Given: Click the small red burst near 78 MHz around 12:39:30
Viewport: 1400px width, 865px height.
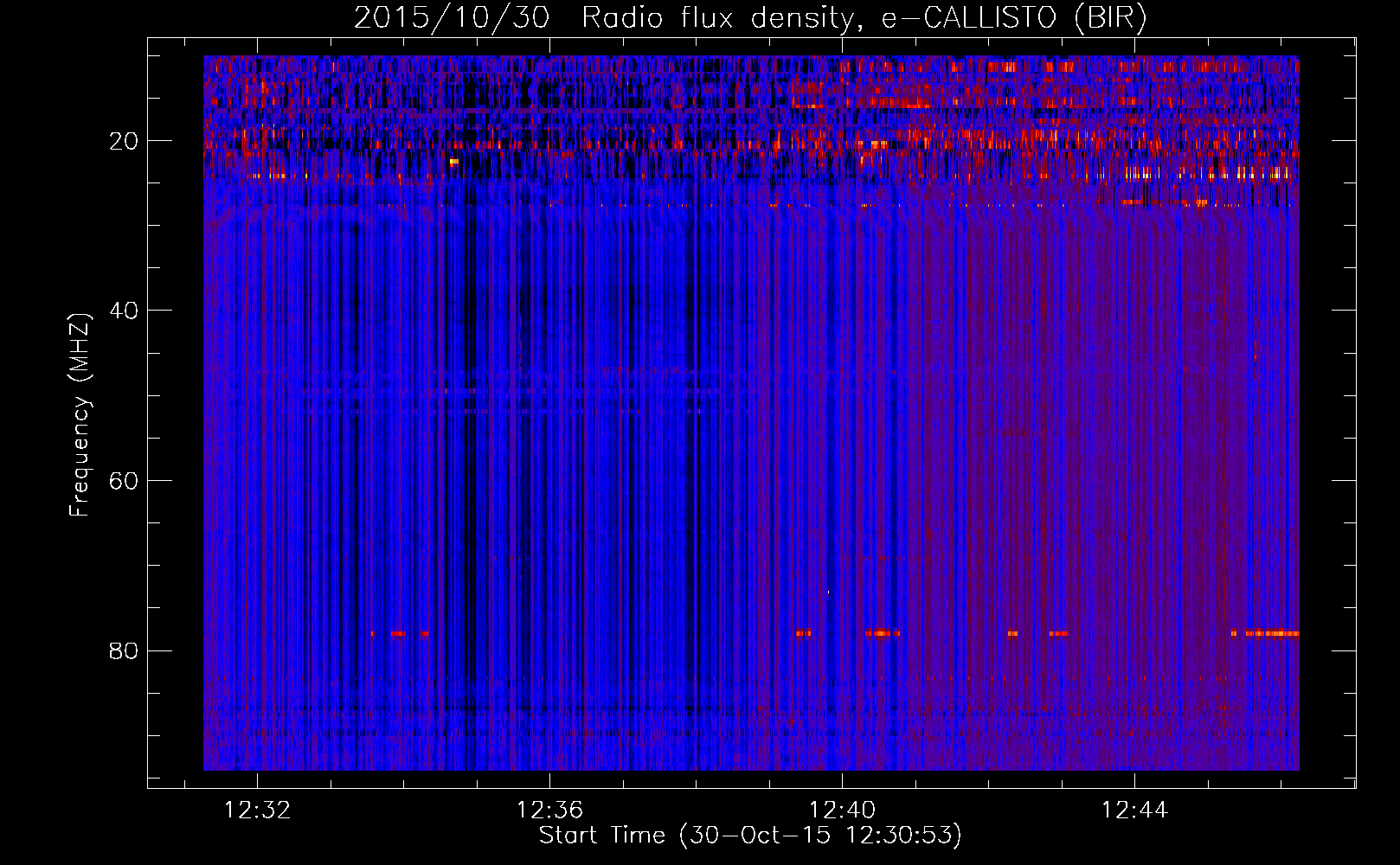Looking at the screenshot, I should (804, 633).
